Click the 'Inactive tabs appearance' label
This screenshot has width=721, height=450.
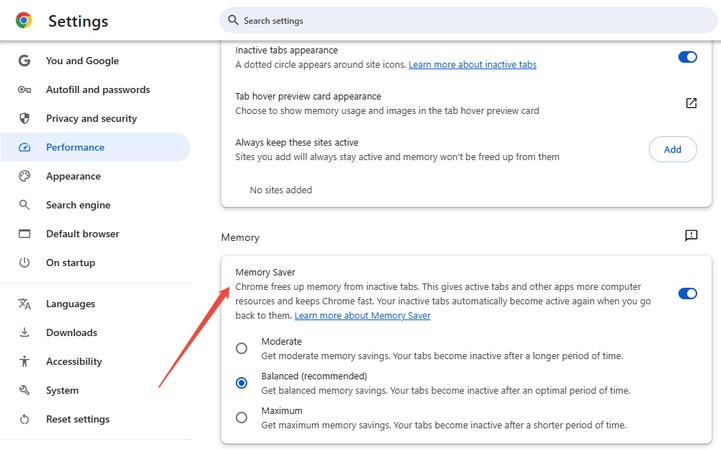click(286, 50)
